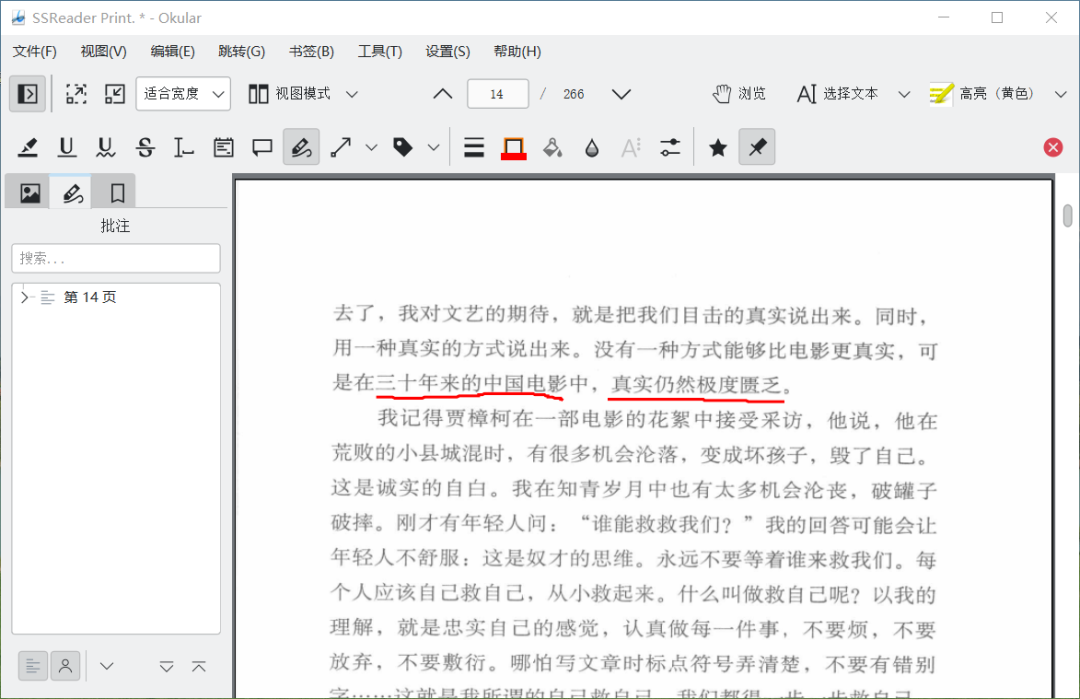Viewport: 1080px width, 699px height.
Task: Open the 书签(B) menu
Action: 311,52
